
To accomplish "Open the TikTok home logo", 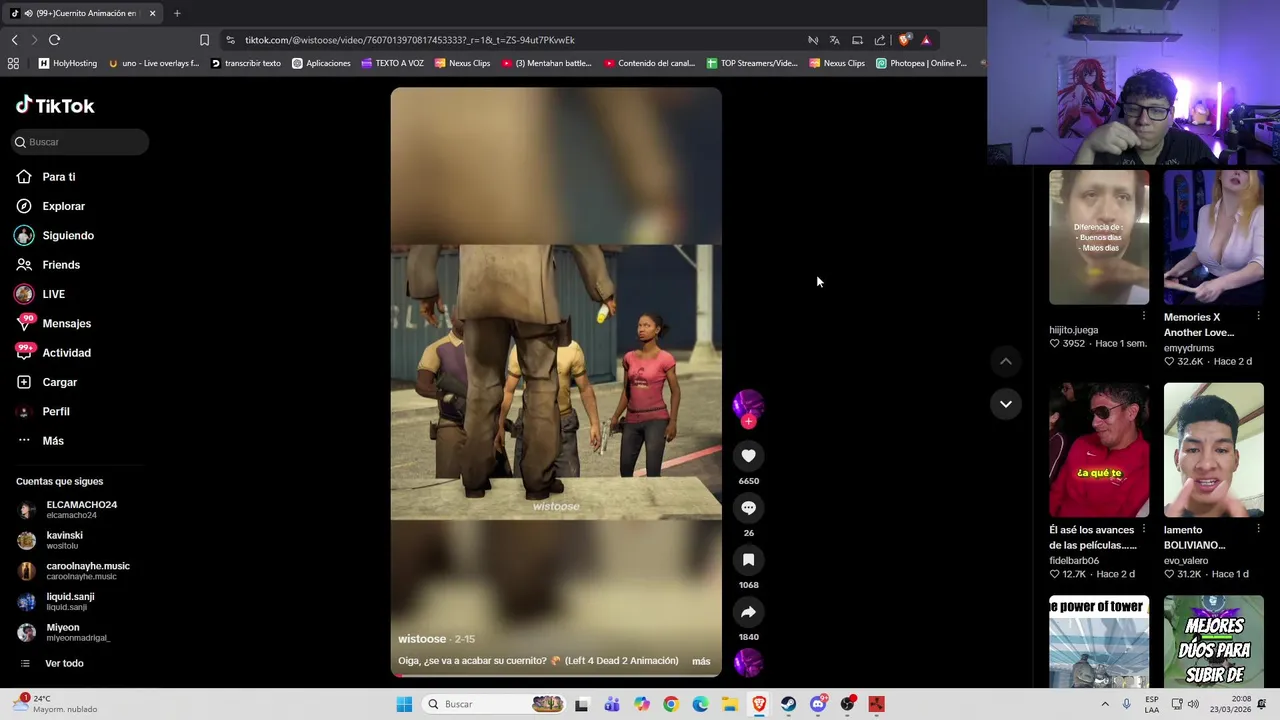I will [x=55, y=105].
